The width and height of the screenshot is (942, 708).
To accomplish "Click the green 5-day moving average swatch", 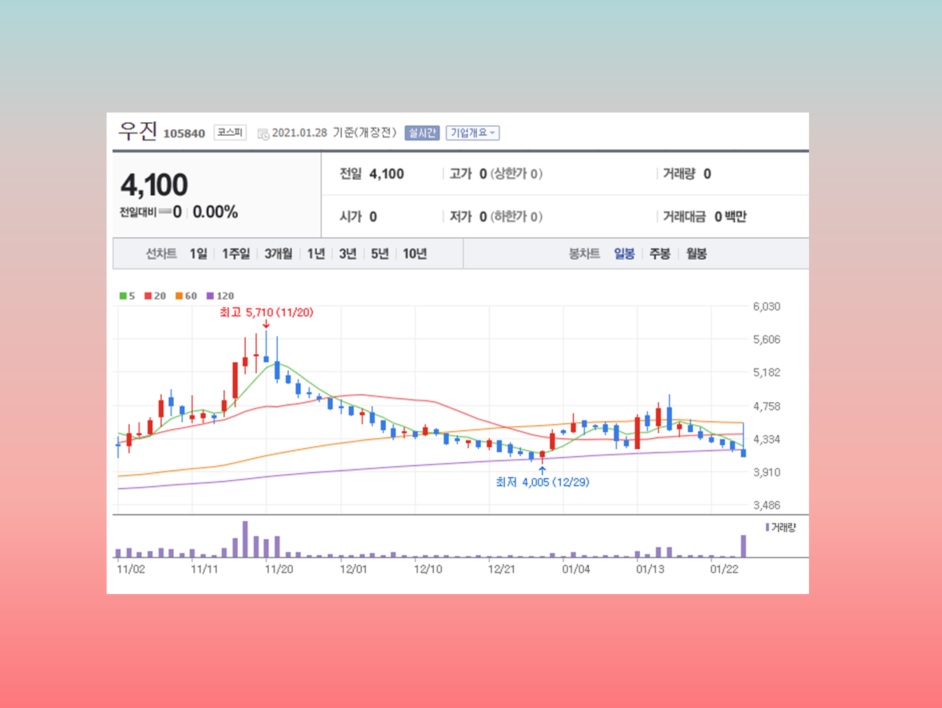I will click(x=123, y=296).
